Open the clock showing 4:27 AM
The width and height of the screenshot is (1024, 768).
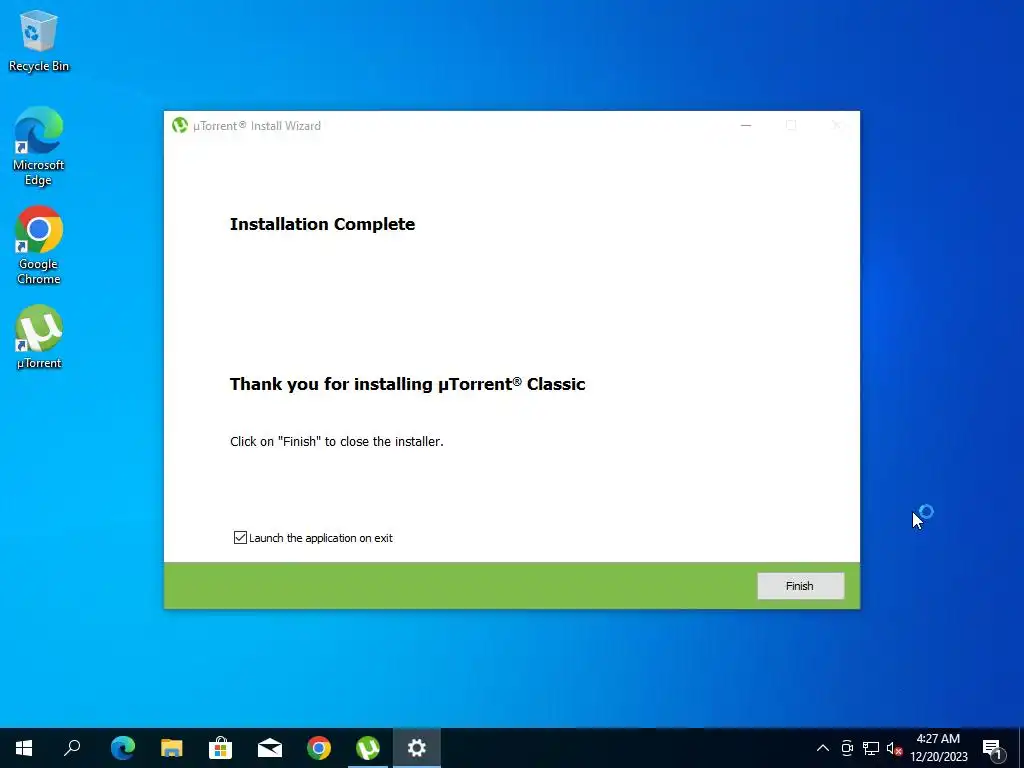click(x=938, y=748)
